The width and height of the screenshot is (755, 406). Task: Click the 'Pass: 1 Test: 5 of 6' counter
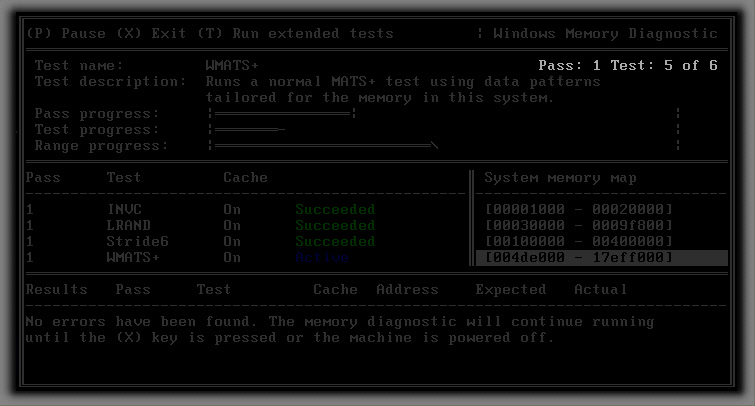click(x=628, y=65)
